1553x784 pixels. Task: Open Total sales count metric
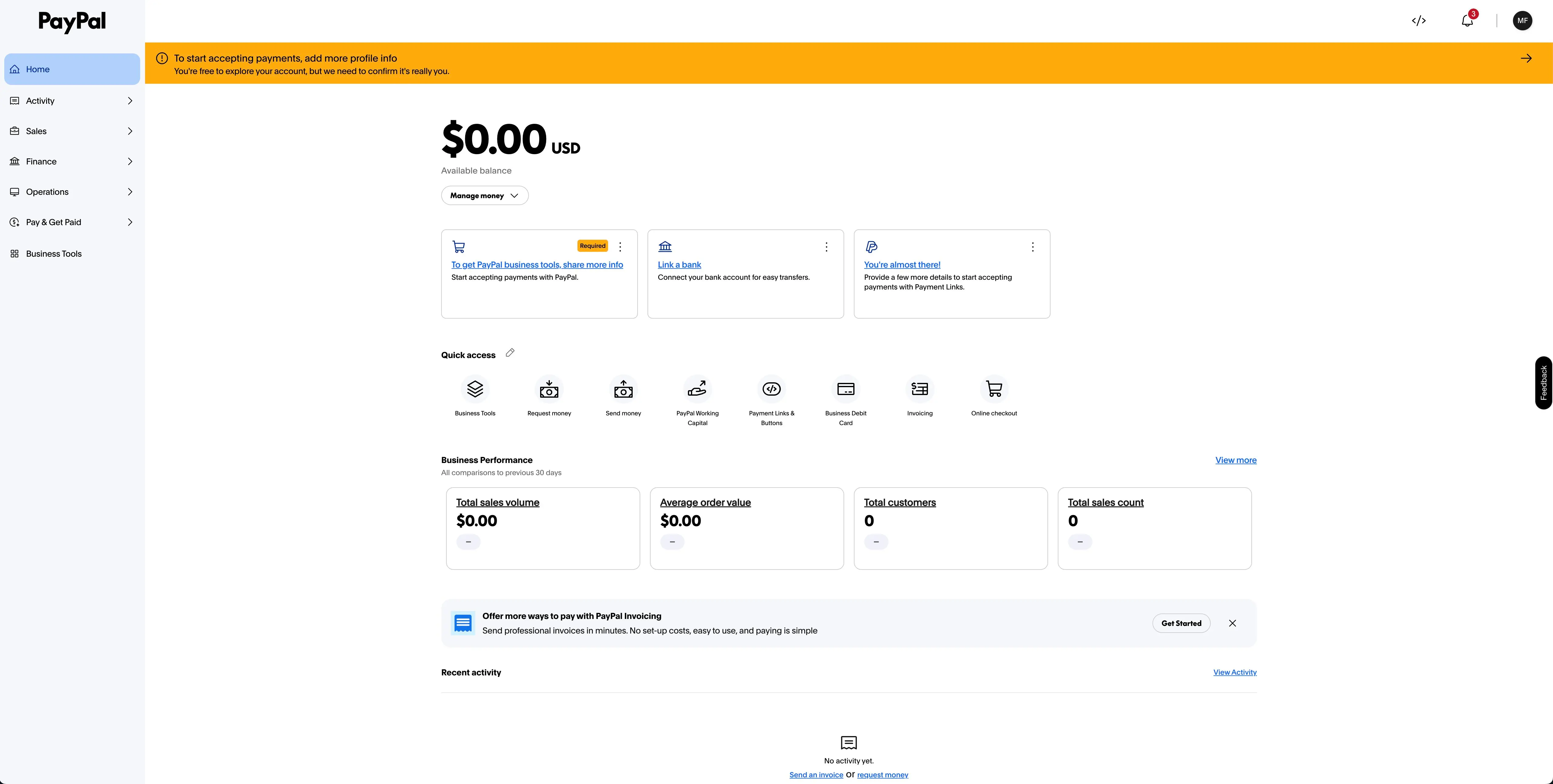click(x=1106, y=502)
